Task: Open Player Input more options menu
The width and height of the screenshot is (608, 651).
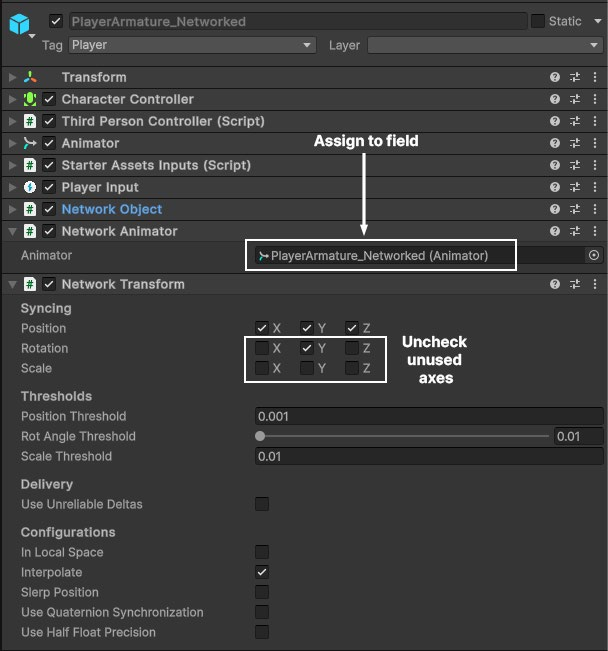Action: [595, 187]
